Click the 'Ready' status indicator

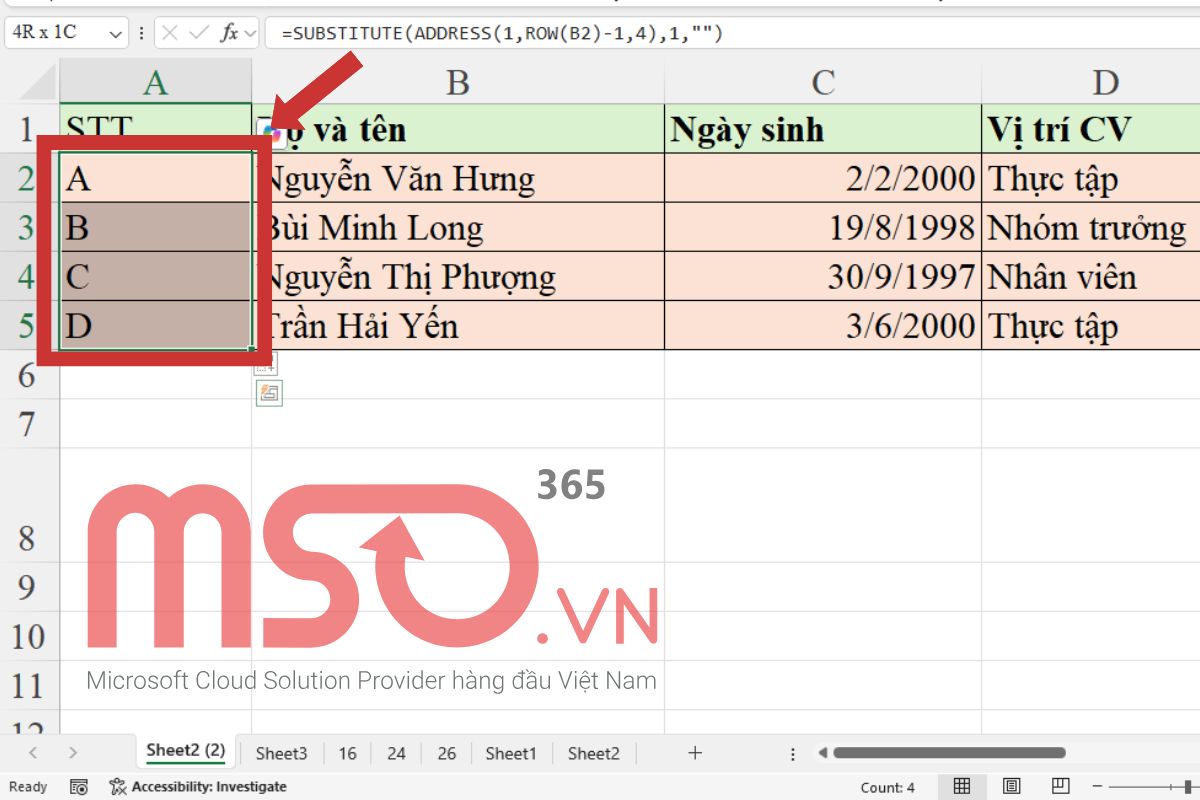[28, 787]
